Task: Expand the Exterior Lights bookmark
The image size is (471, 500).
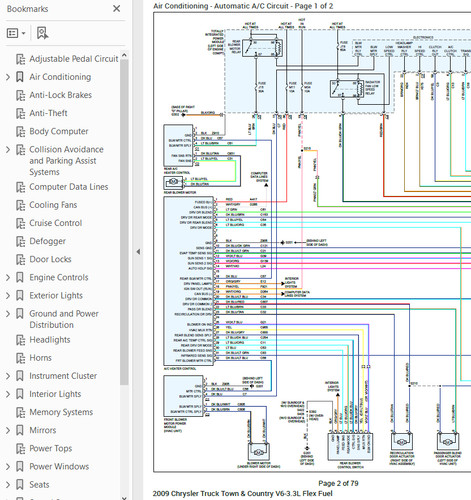Action: [8, 296]
